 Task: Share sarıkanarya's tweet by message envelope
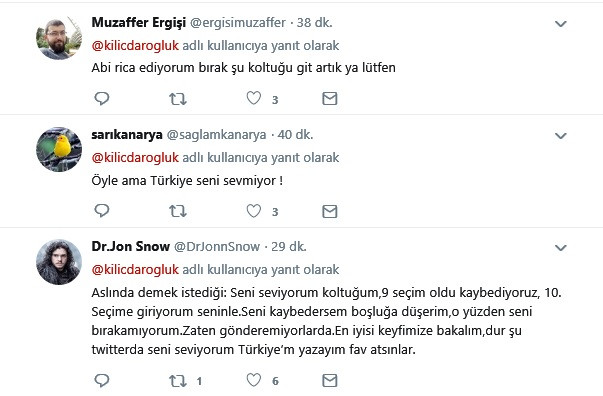pyautogui.click(x=330, y=211)
